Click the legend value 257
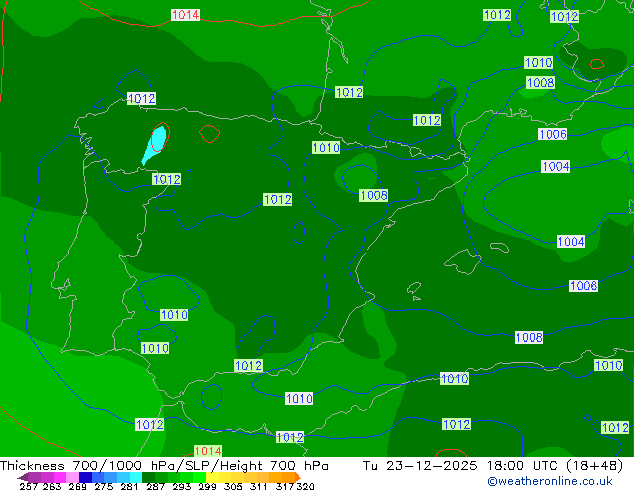 click(x=28, y=486)
